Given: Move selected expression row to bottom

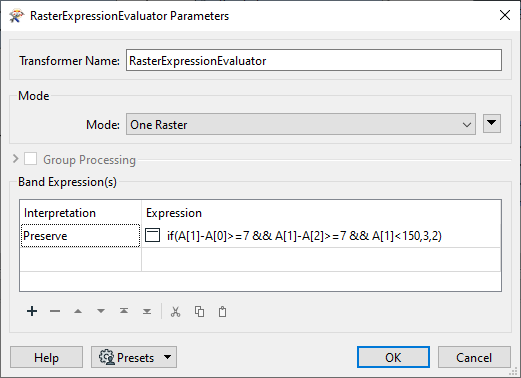Looking at the screenshot, I should pyautogui.click(x=147, y=311).
